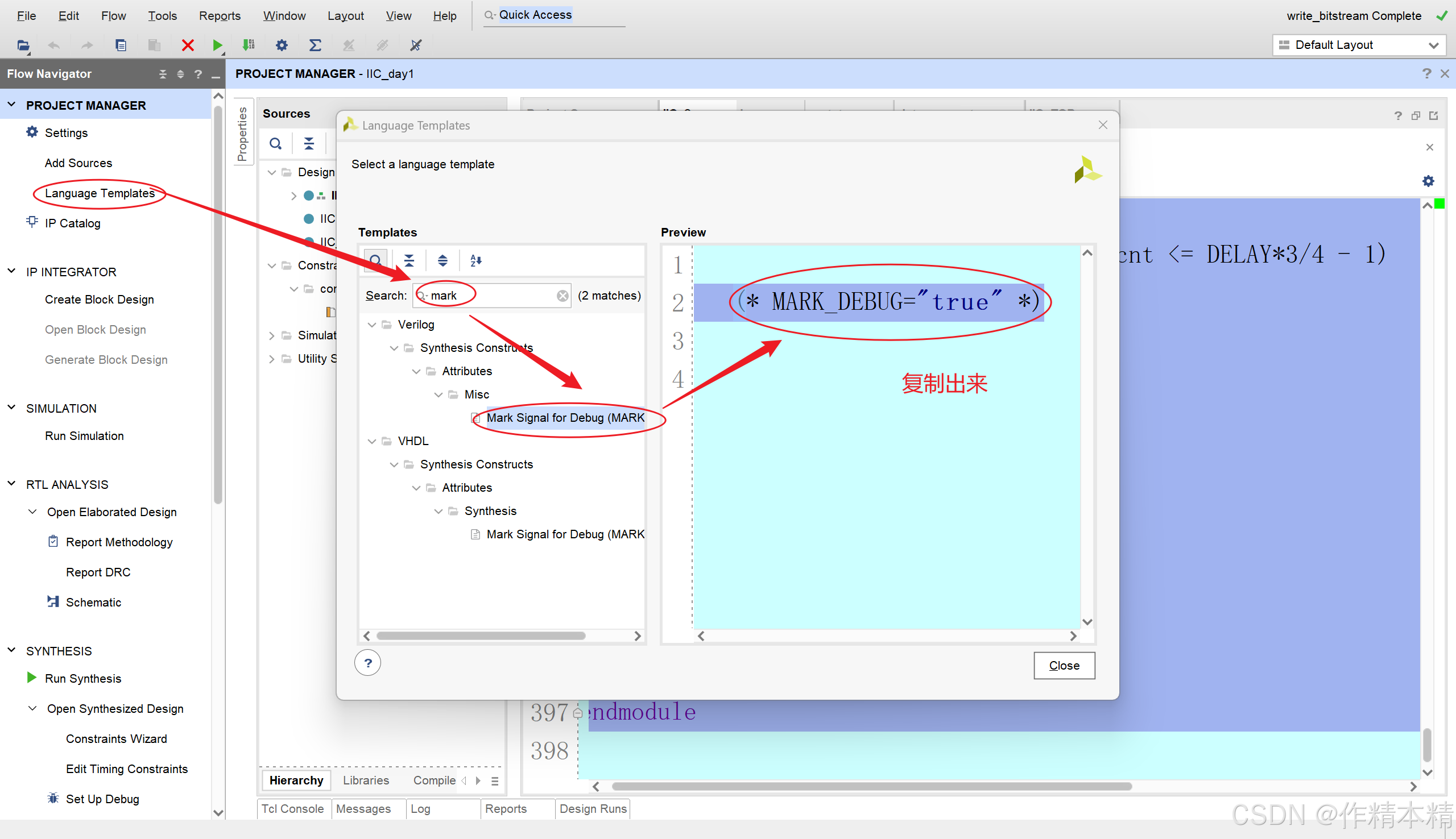Click the Close button in dialog
The height and width of the screenshot is (839, 1456).
pos(1064,666)
